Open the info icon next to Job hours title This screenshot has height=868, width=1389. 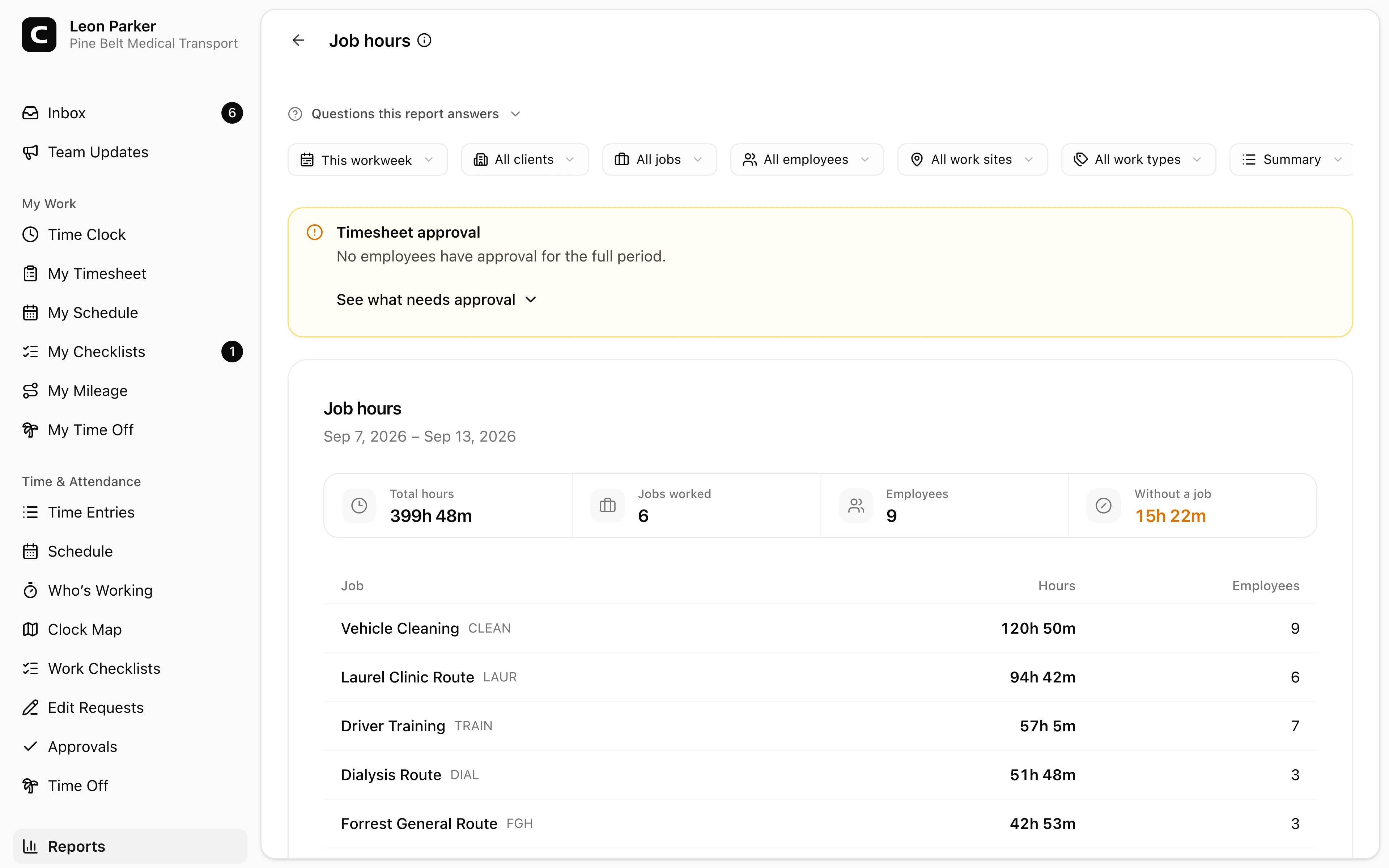pyautogui.click(x=424, y=40)
